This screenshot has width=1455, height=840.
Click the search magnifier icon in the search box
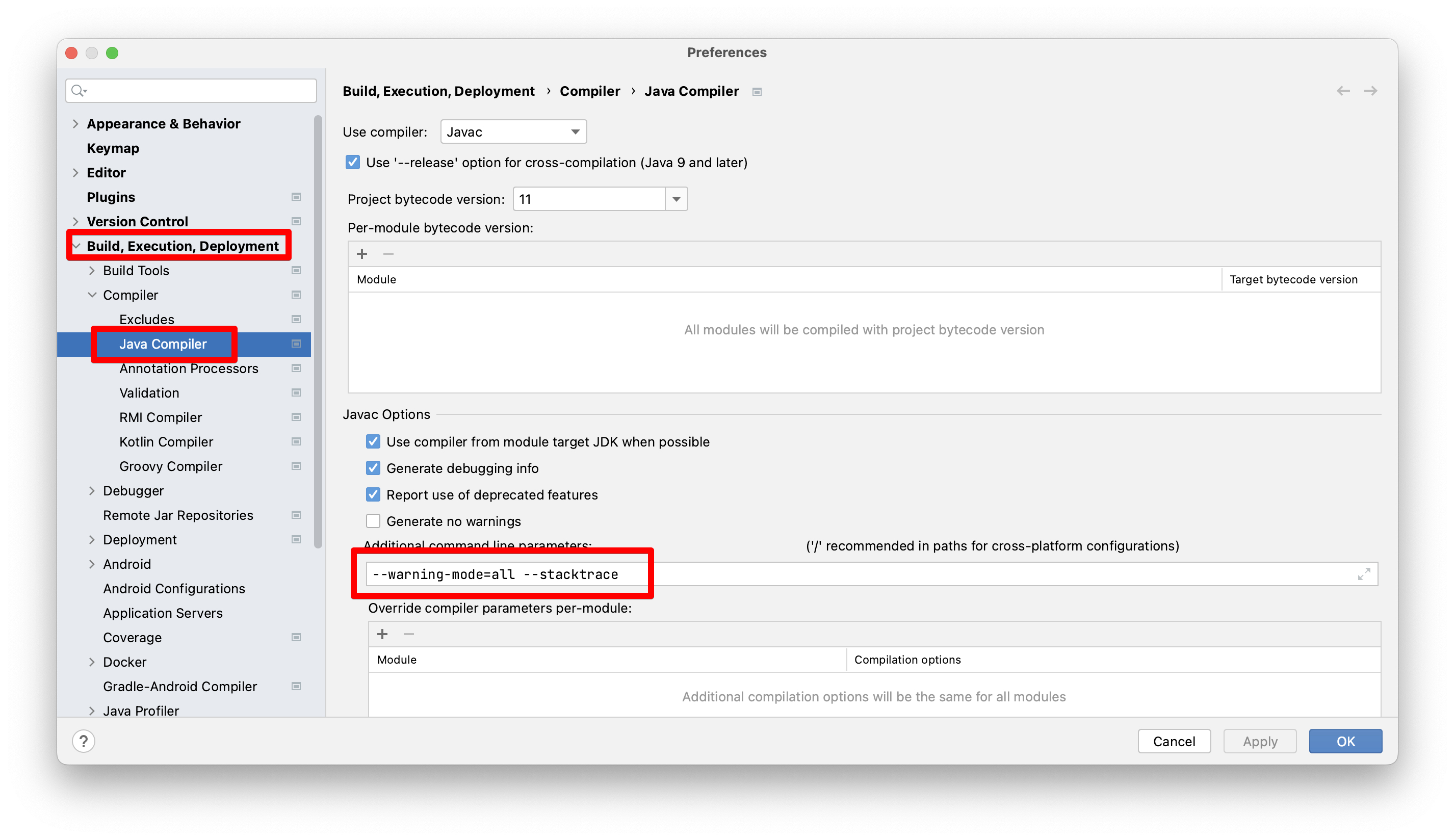click(x=79, y=91)
